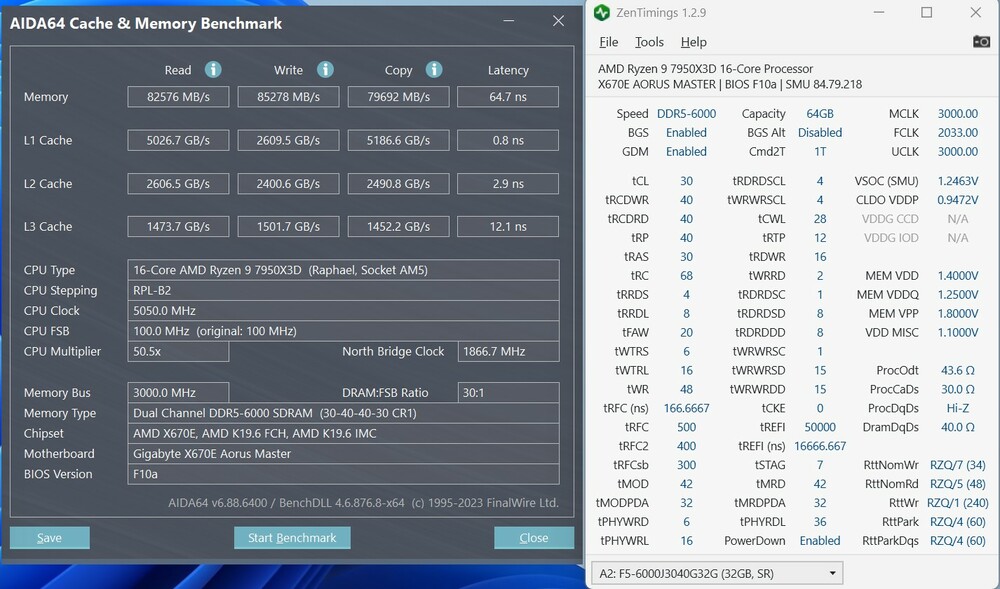Click the CPU Stepping field RPL-B2
The height and width of the screenshot is (589, 1000).
click(343, 290)
